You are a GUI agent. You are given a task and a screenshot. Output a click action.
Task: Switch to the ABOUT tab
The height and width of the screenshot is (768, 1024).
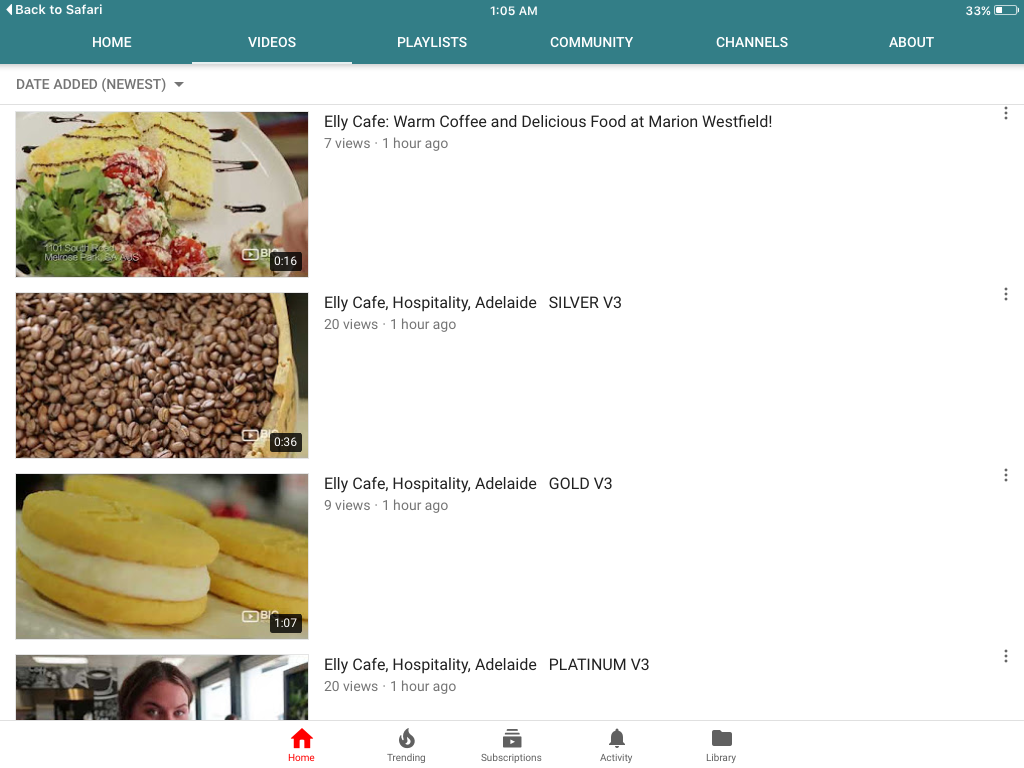[911, 42]
